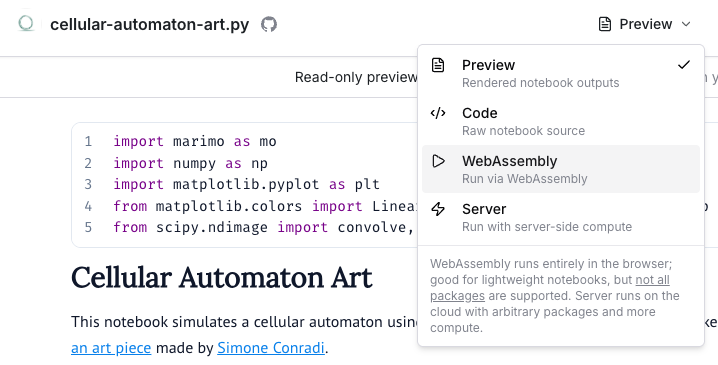Select the WebAssembly menu option

coord(560,169)
